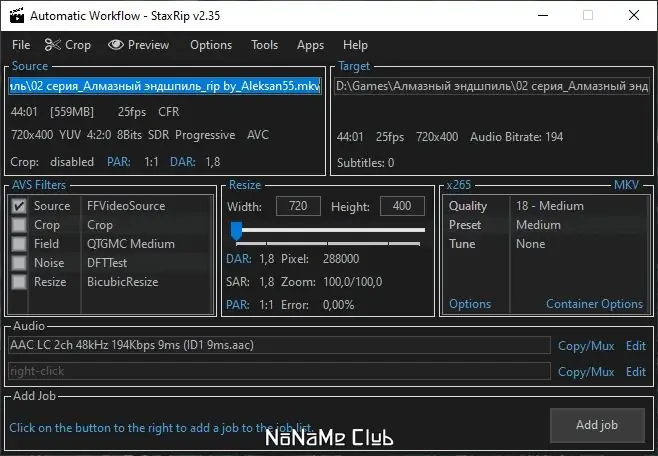Click the source DAR link
Viewport: 658px width, 456px height.
(183, 162)
